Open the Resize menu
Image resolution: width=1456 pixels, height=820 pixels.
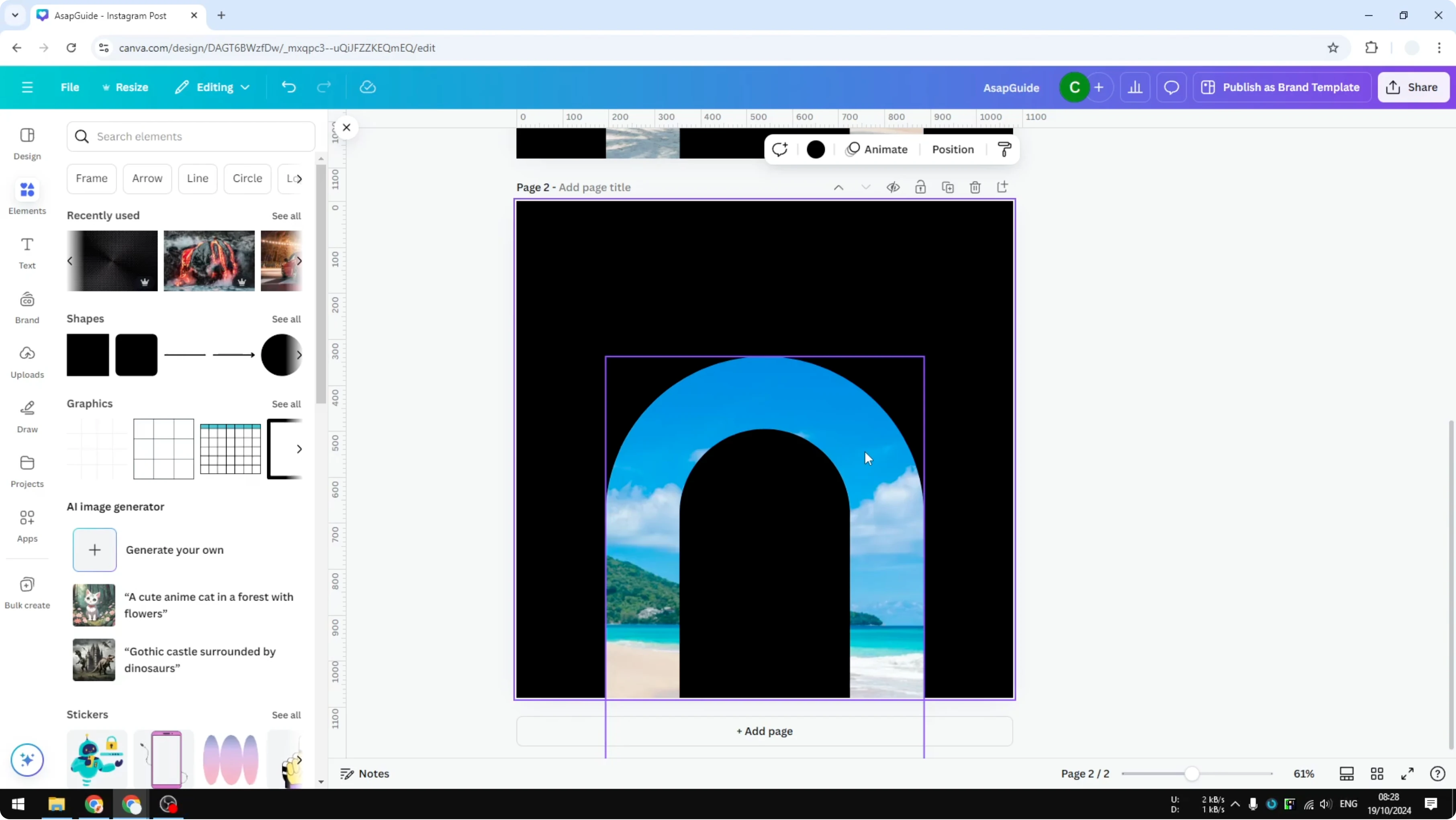pos(125,87)
